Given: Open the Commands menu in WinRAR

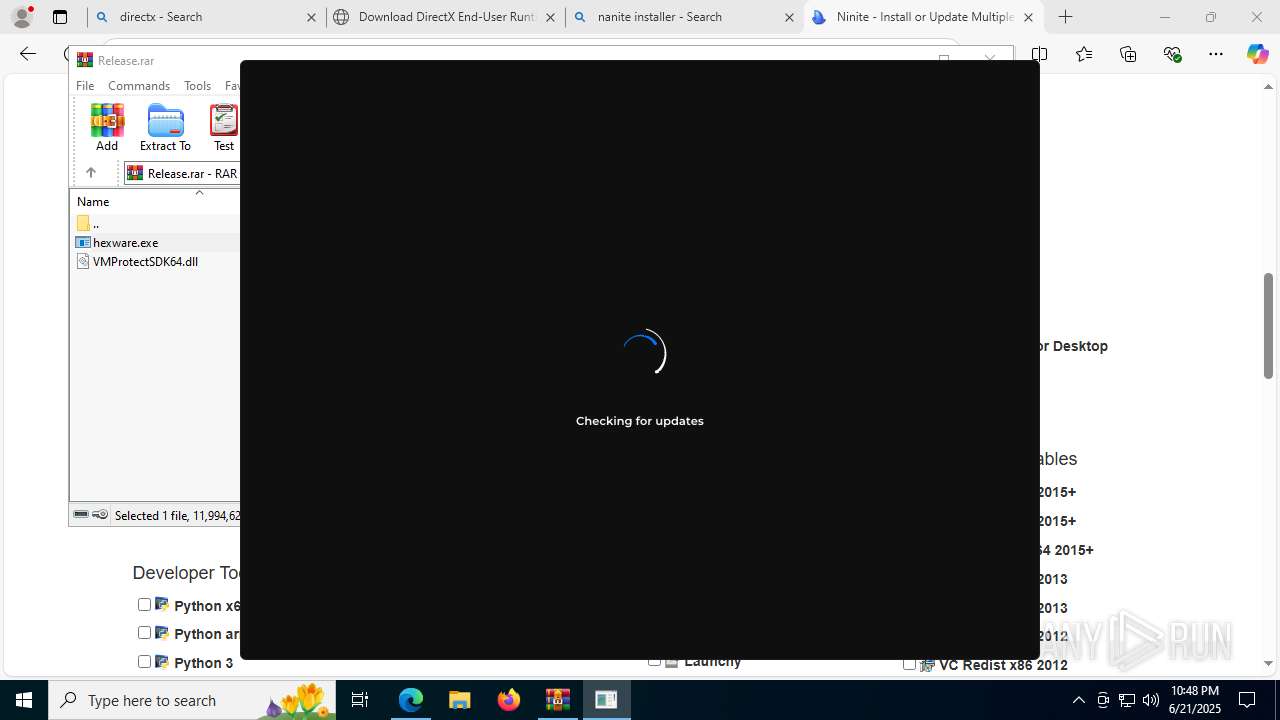Looking at the screenshot, I should coord(139,86).
